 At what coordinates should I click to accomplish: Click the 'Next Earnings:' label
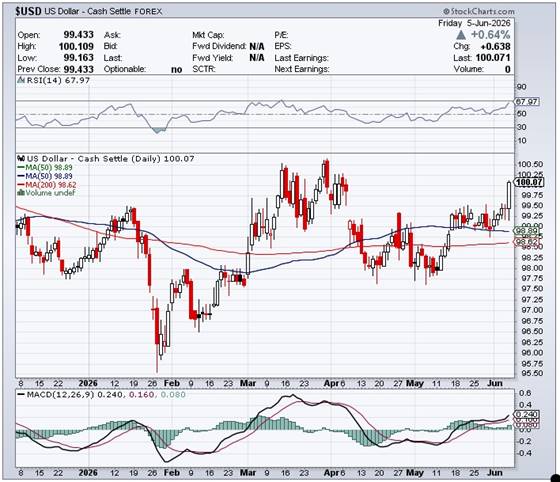pyautogui.click(x=302, y=69)
